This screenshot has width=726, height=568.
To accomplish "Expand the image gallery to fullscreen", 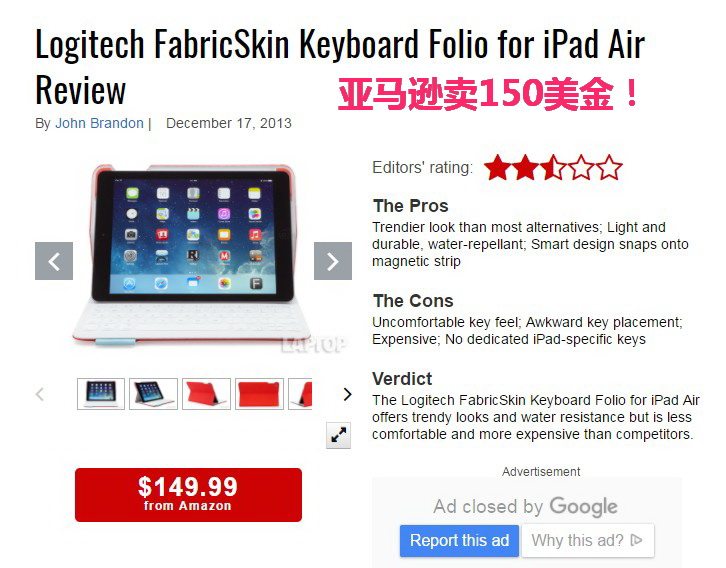I will tap(338, 435).
